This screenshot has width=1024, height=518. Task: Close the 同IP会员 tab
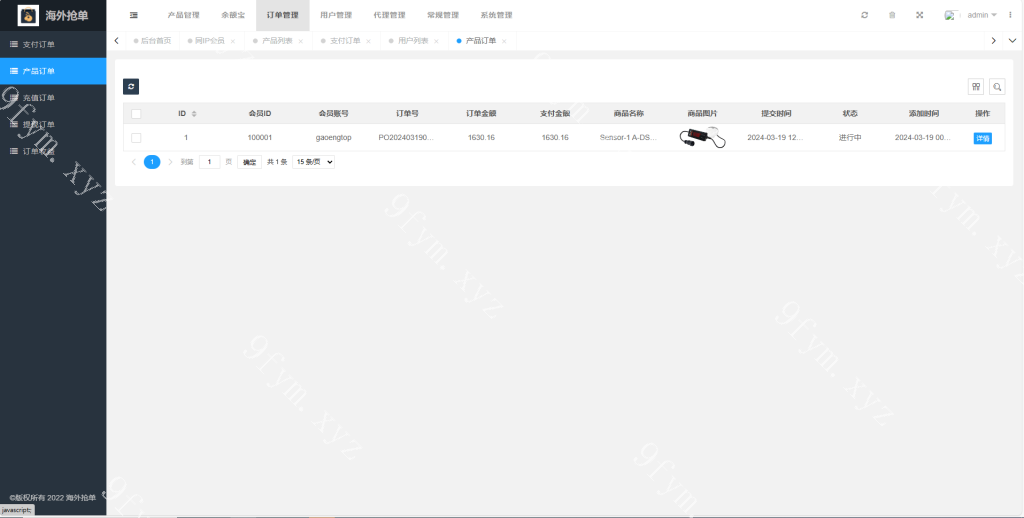click(233, 41)
